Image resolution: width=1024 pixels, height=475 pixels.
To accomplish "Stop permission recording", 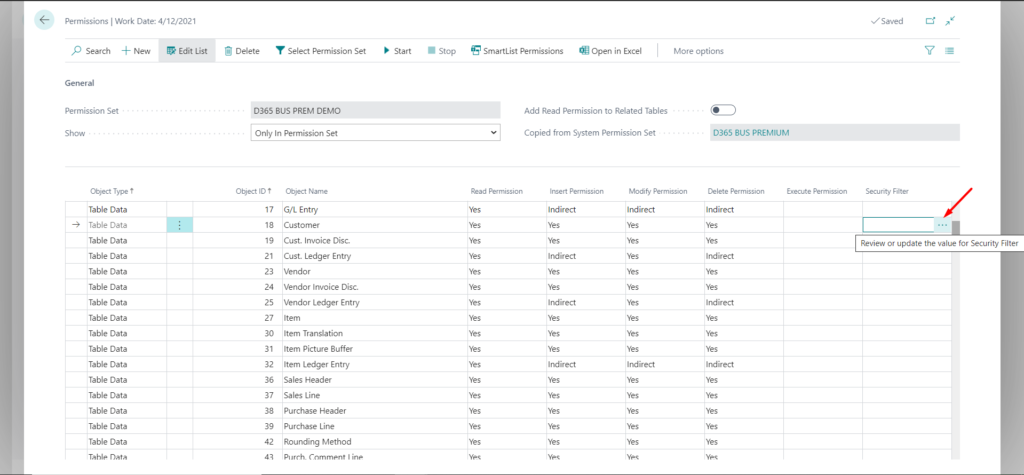I will click(441, 51).
